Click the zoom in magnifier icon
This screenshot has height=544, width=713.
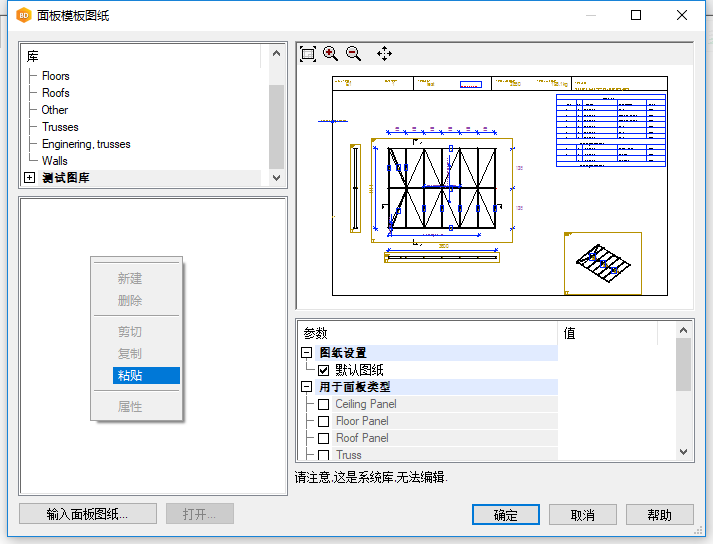click(330, 54)
